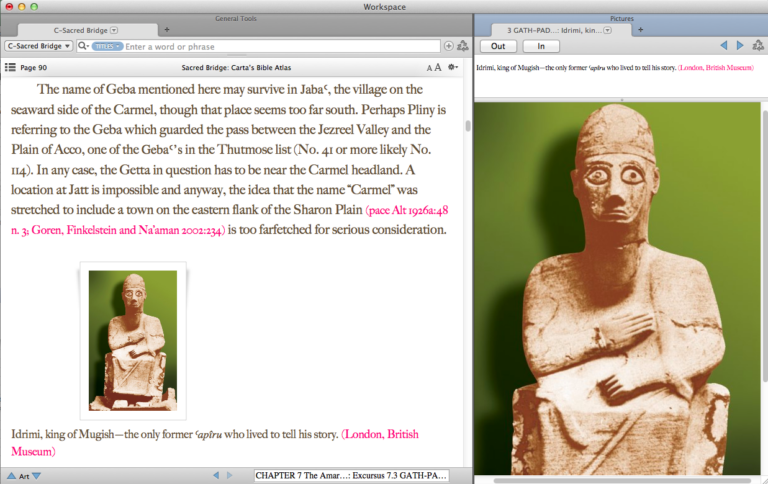Viewport: 768px width, 484px height.
Task: Type in the 'Enter a word or phrase' field
Action: click(280, 46)
